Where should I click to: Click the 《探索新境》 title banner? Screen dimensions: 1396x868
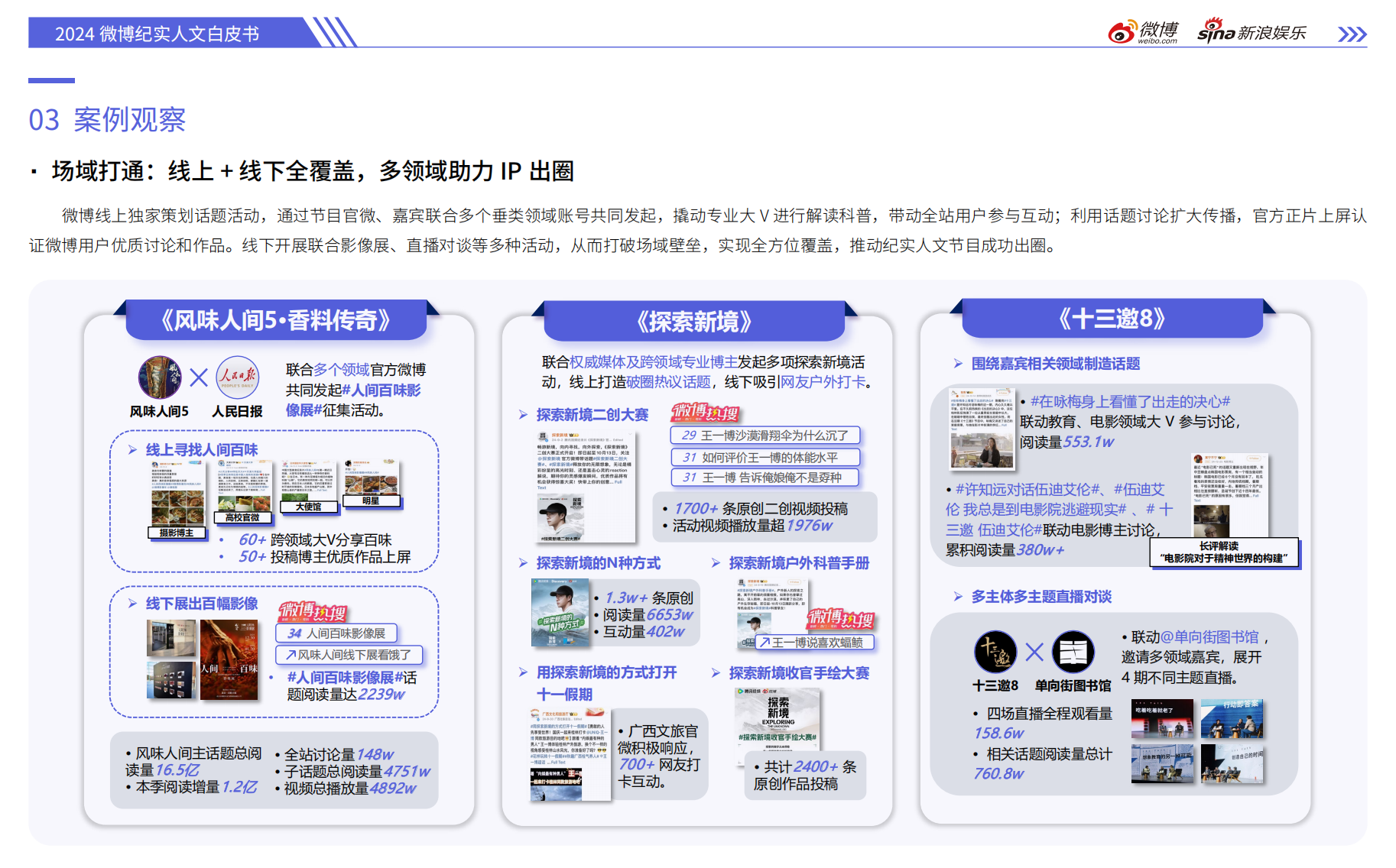click(x=694, y=321)
